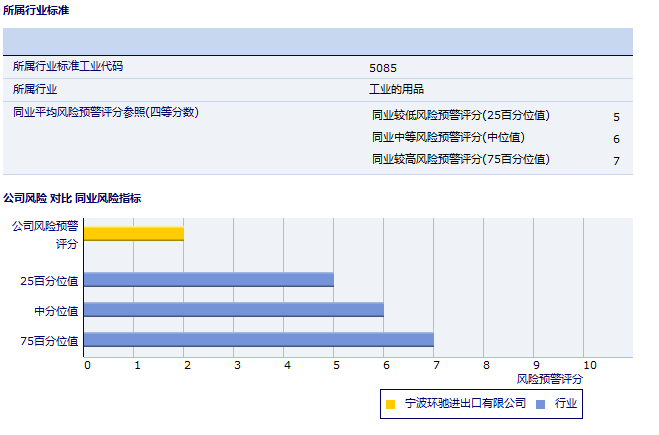Screen dimensions: 659x435
Task: Click the blue 25百分位值 bar
Action: pos(208,280)
